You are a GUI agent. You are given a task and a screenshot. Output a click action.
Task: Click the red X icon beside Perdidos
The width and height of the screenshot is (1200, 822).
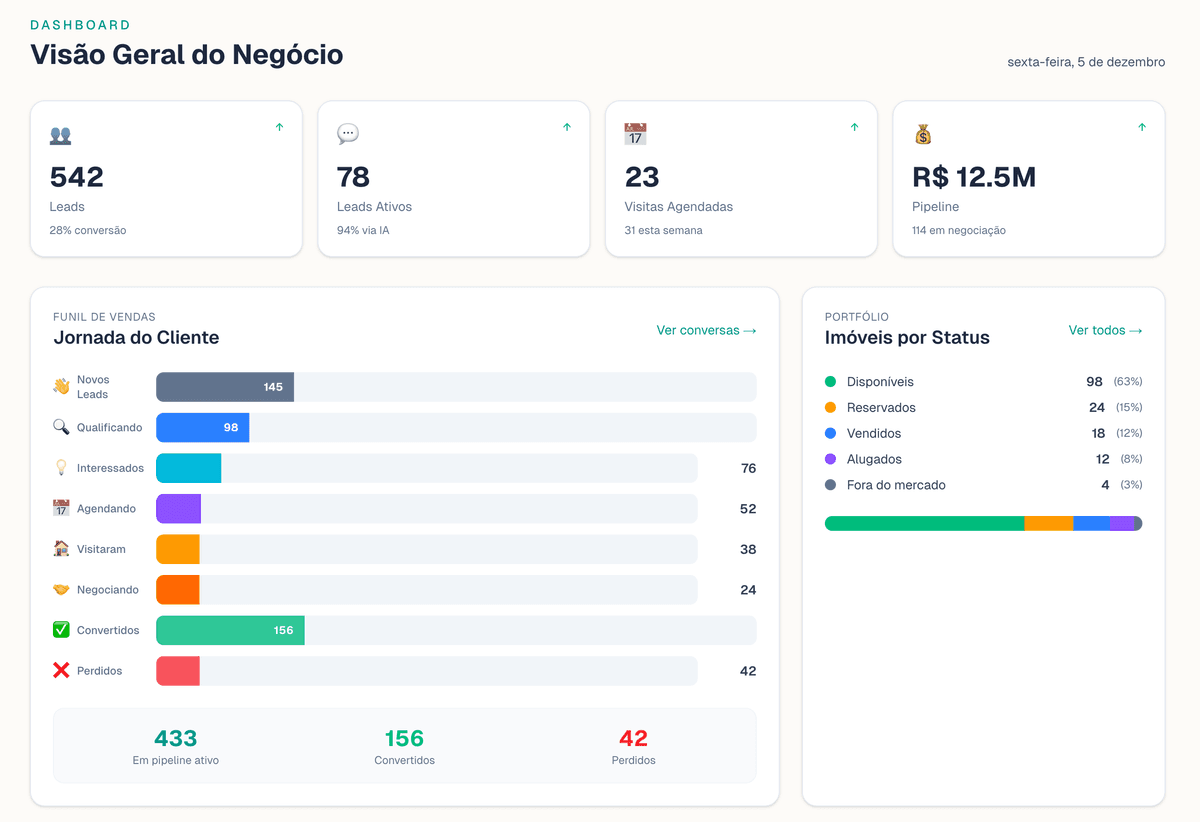tap(62, 670)
